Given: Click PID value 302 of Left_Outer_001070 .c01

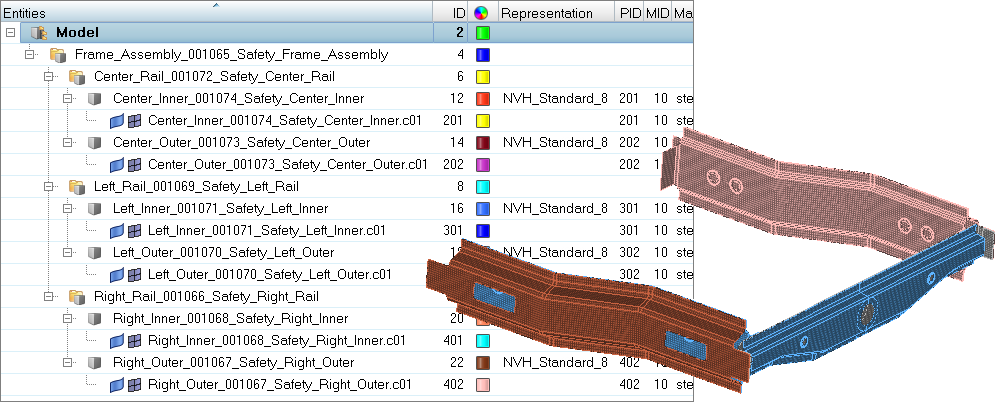Looking at the screenshot, I should pos(629,275).
